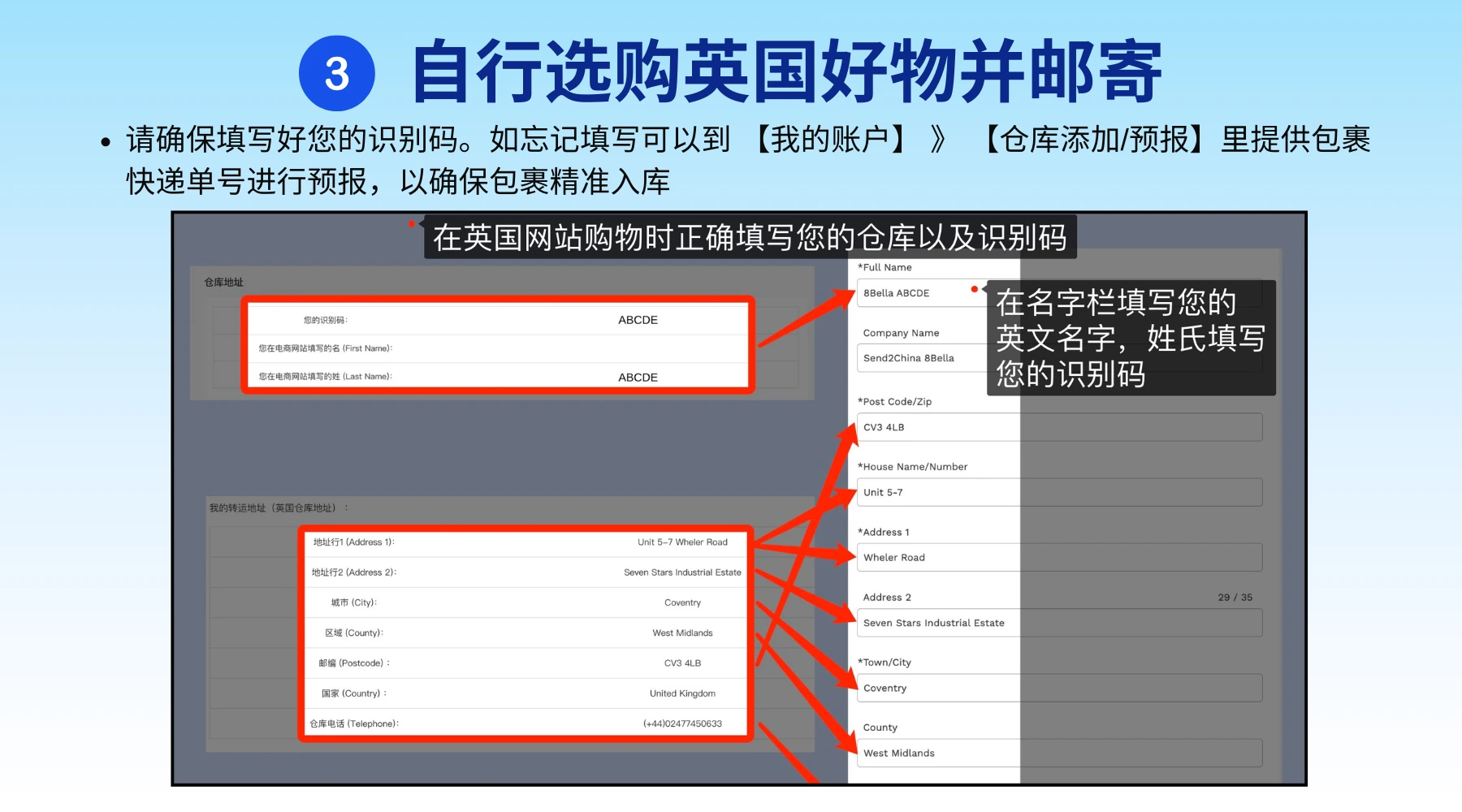The height and width of the screenshot is (812, 1462).
Task: Click the blue circled number 3 badge
Action: 336,73
